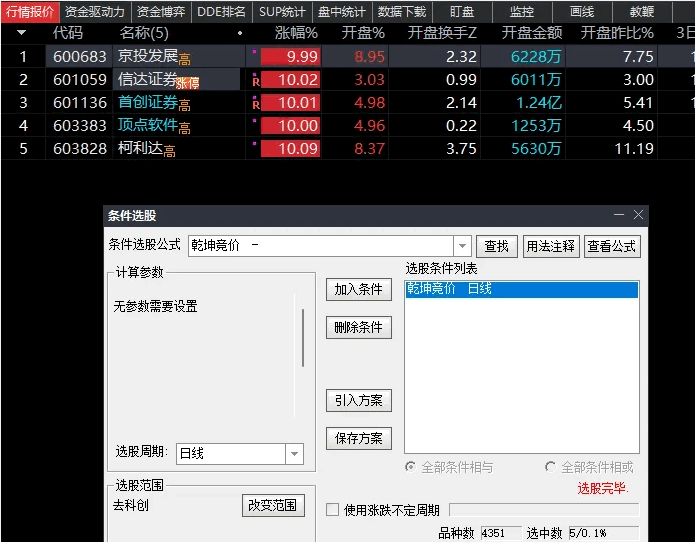Click the 涨停 tag on 信达证券
The height and width of the screenshot is (542, 695).
pos(187,83)
